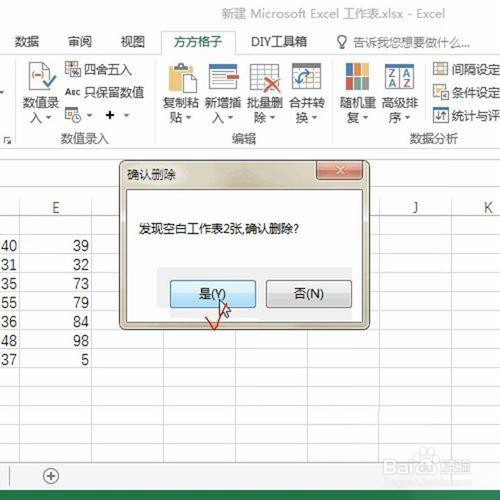
Task: Expand dropdown arrow next to clock table icon
Action: pos(89,115)
